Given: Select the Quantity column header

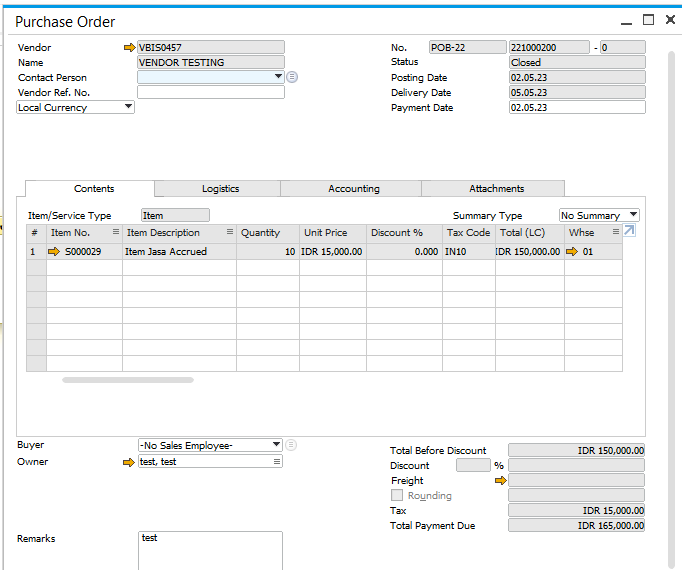Looking at the screenshot, I should [268, 233].
